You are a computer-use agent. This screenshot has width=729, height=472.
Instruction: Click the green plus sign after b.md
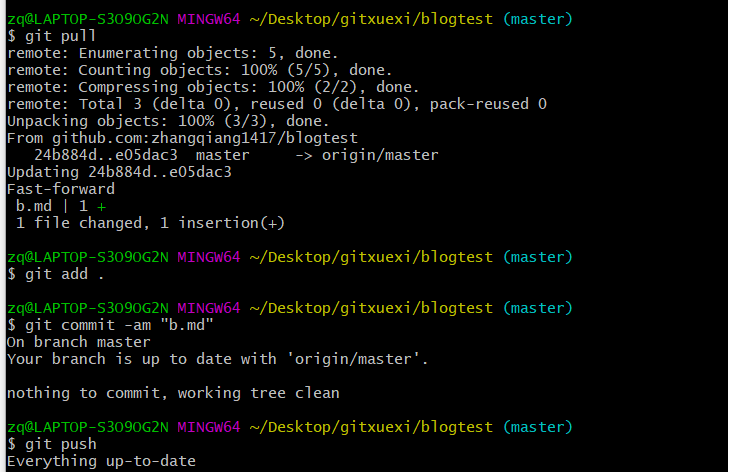(101, 207)
